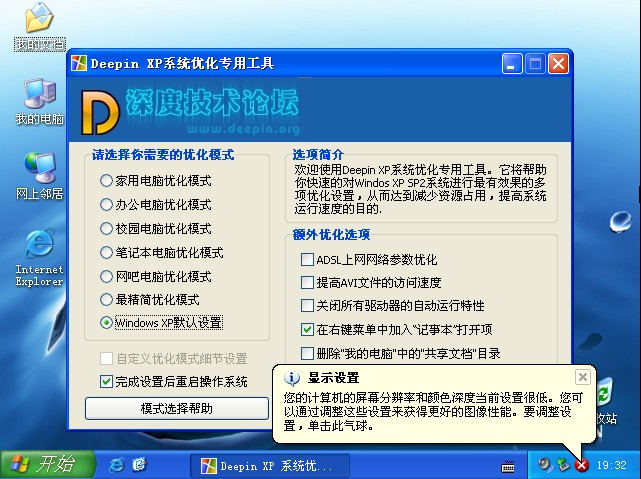641x479 pixels.
Task: Click the info icon in the balloon
Action: point(292,378)
